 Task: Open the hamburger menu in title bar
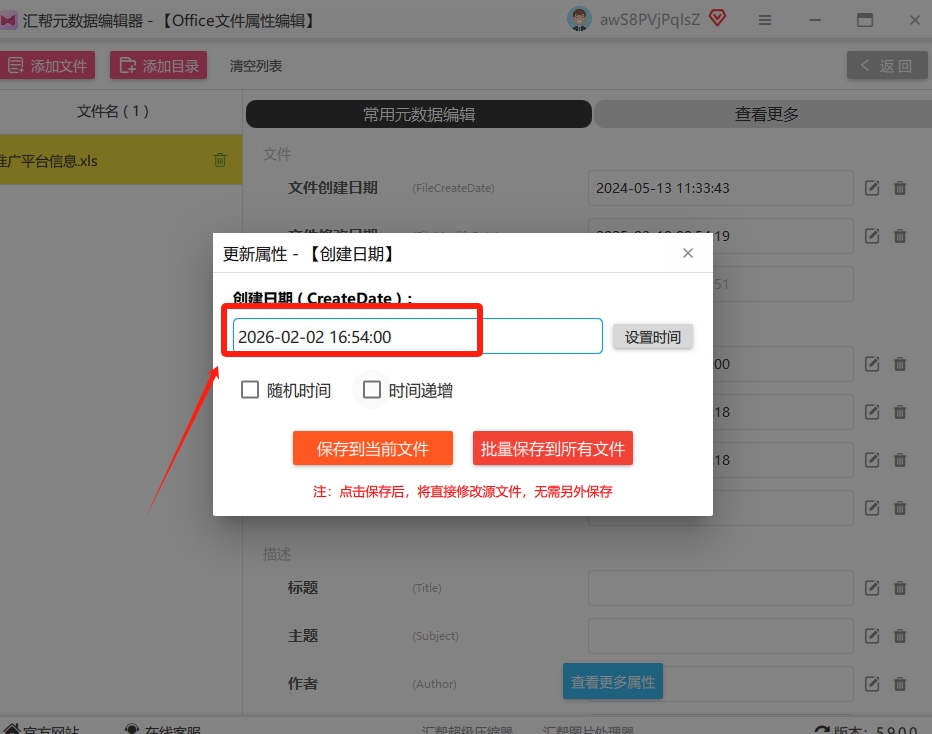(765, 20)
